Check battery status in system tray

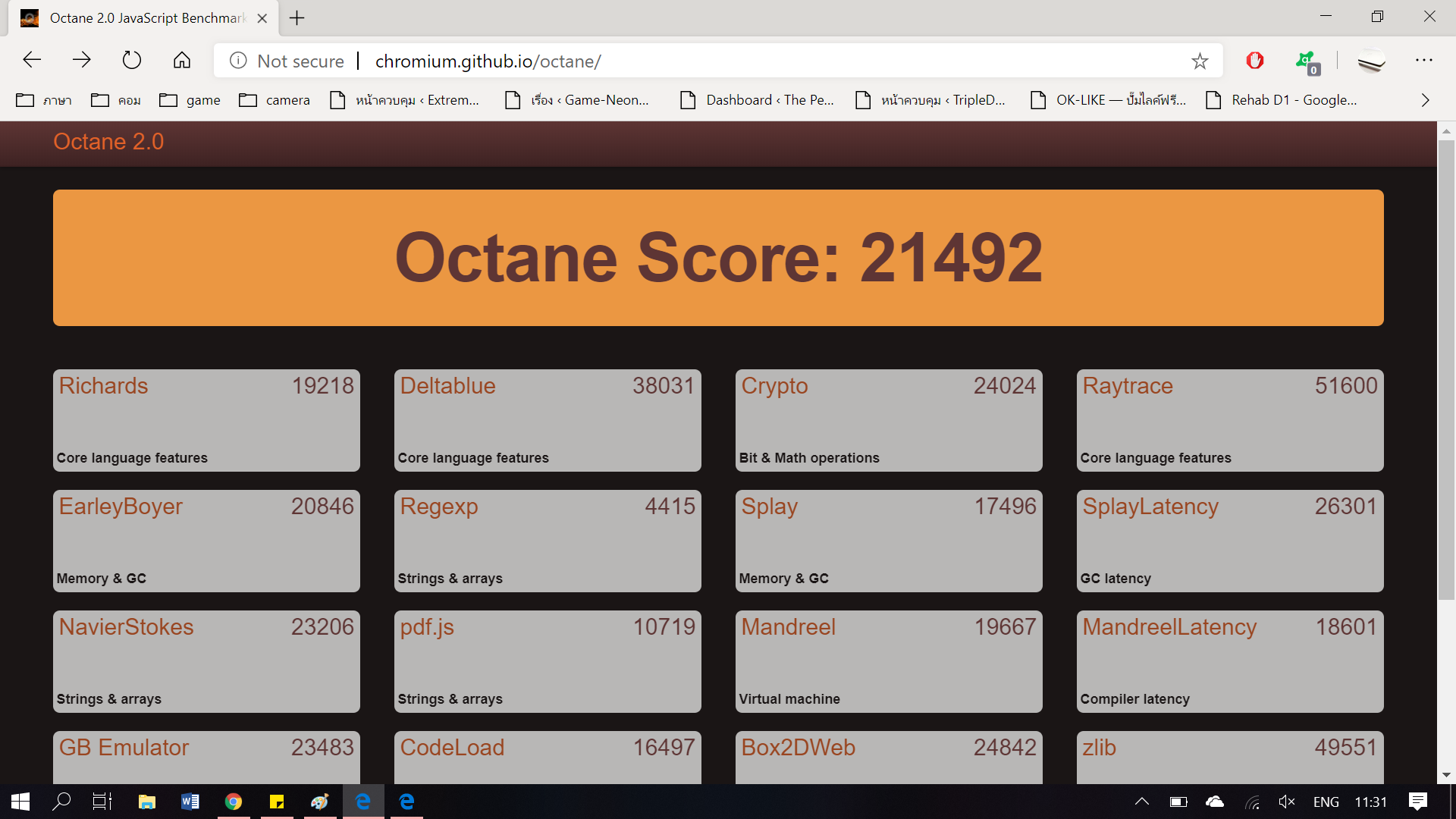(1178, 802)
